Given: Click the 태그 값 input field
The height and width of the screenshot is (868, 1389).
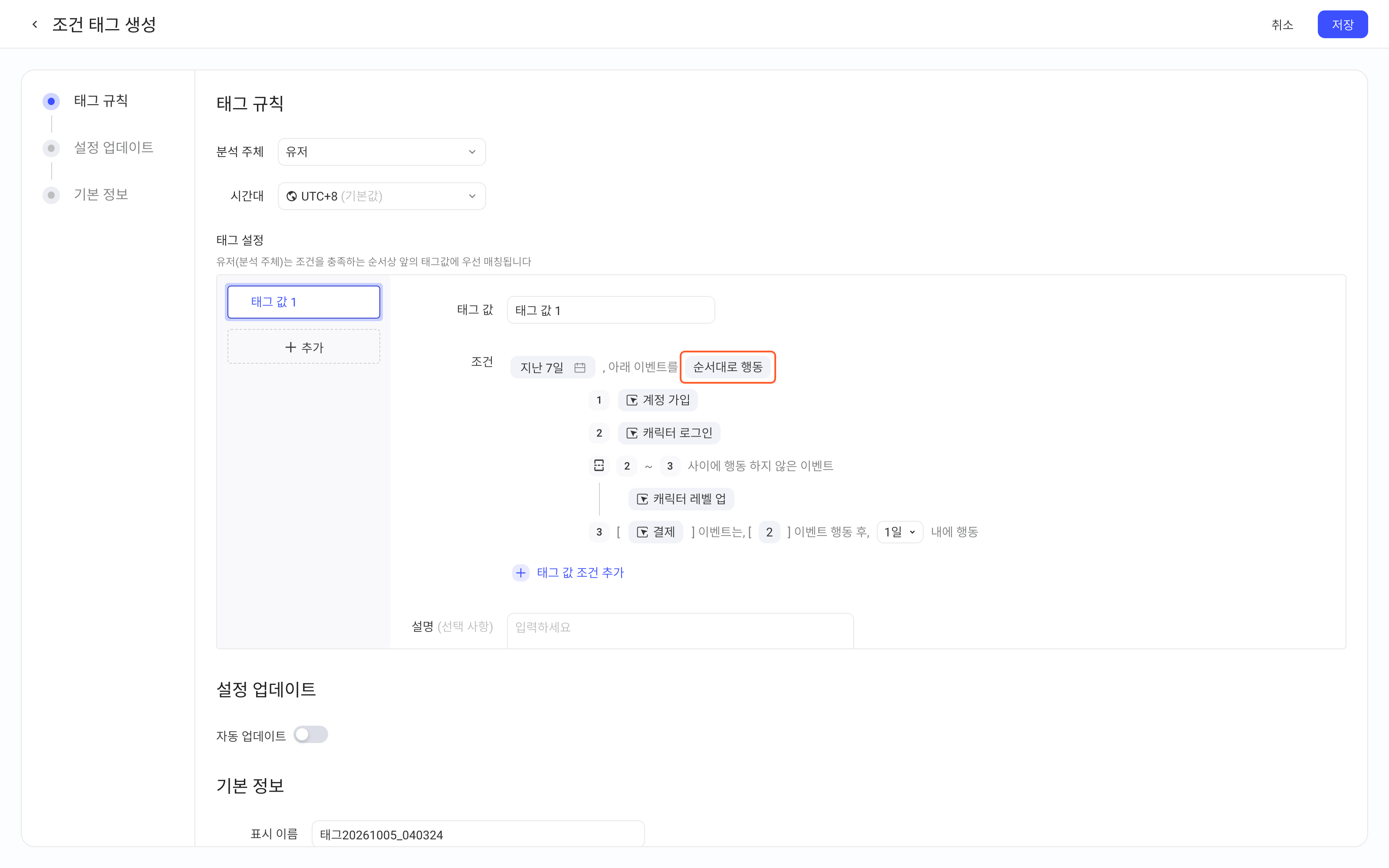Looking at the screenshot, I should point(611,310).
